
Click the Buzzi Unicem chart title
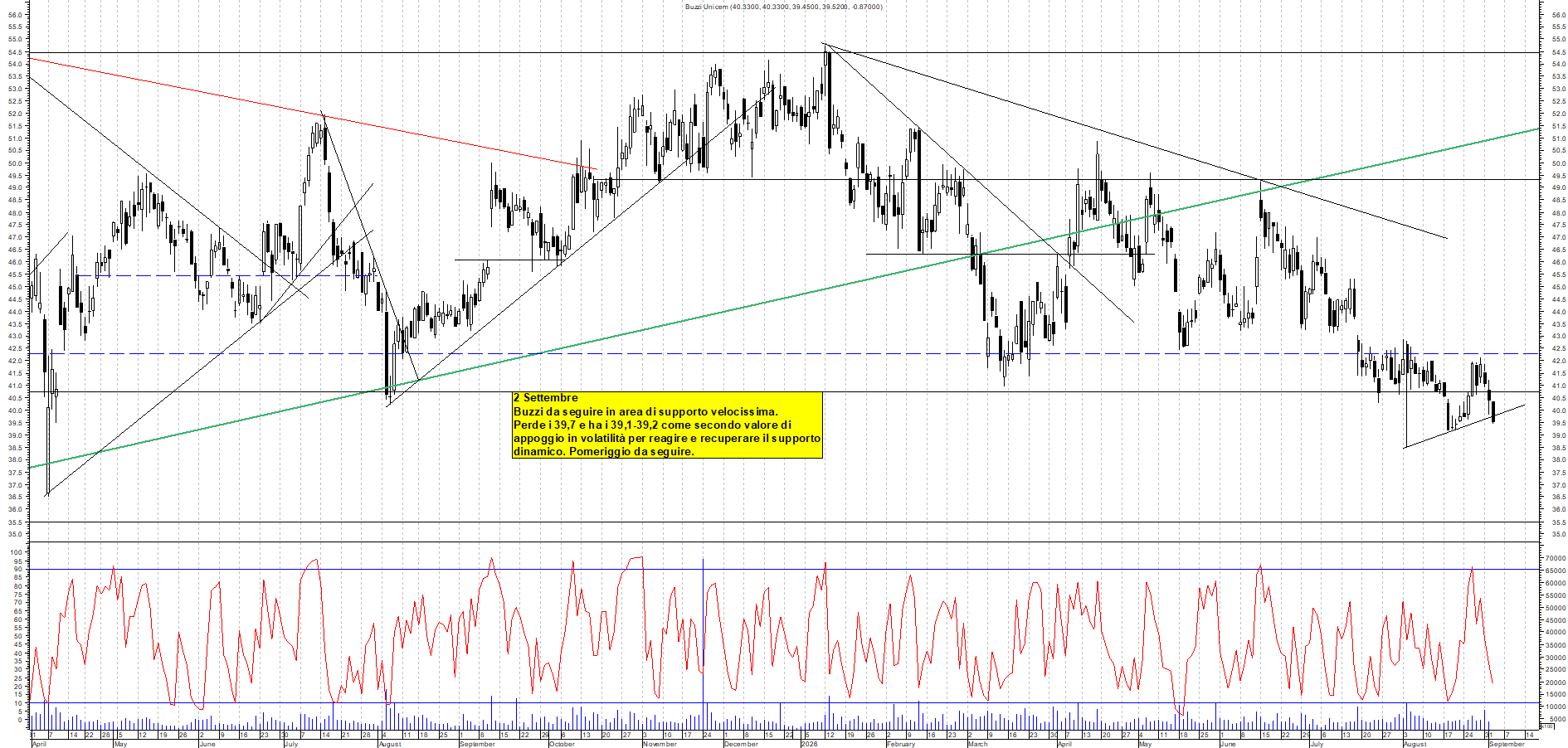[783, 7]
